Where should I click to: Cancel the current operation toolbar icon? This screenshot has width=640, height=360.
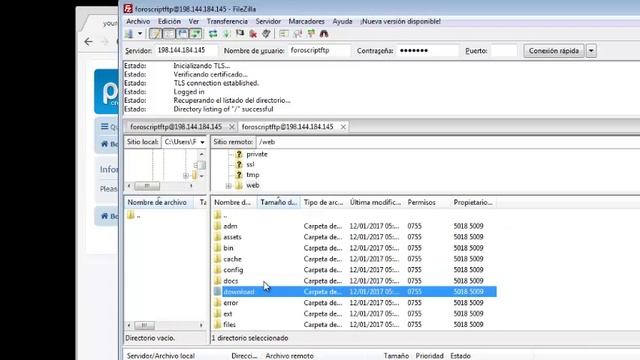tap(240, 34)
